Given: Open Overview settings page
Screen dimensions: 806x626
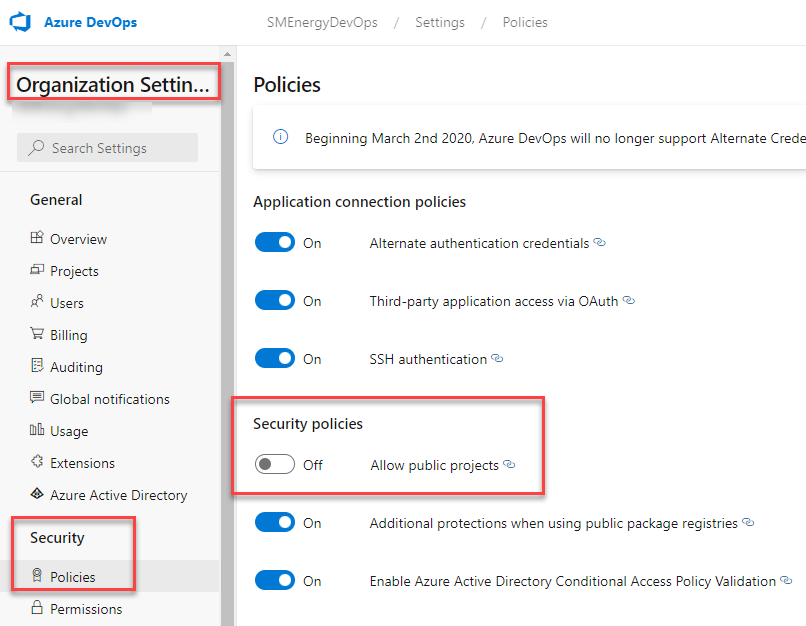Looking at the screenshot, I should pyautogui.click(x=78, y=239).
